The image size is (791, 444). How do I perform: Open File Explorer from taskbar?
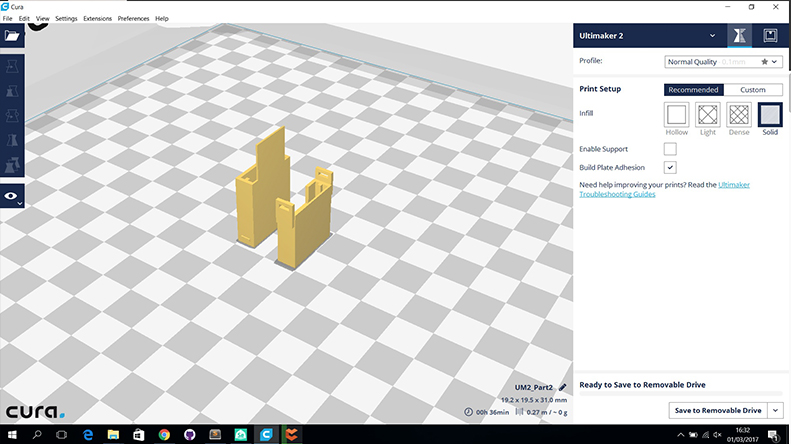[x=113, y=434]
